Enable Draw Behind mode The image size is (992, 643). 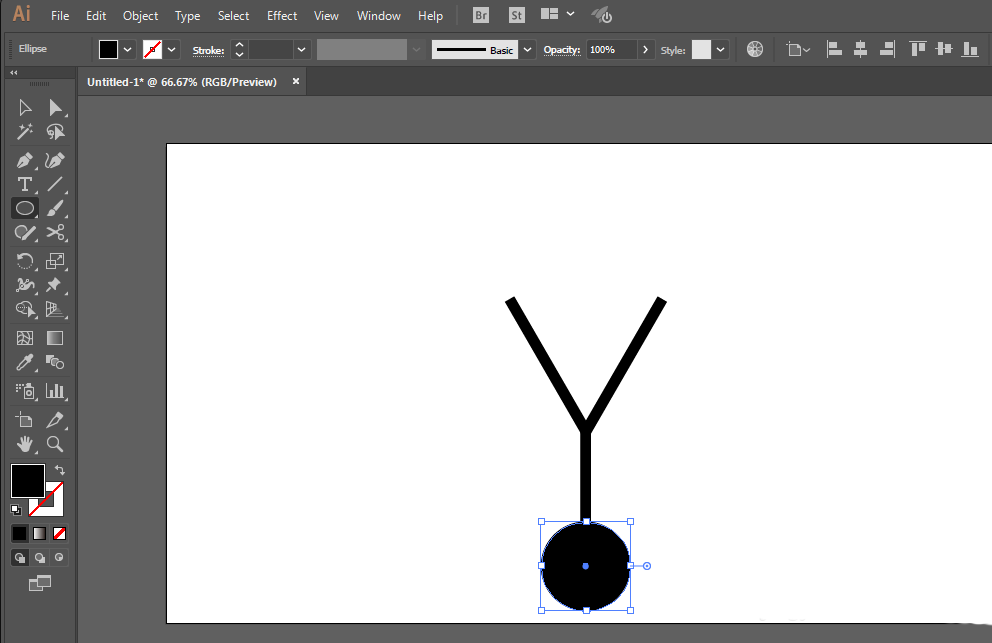pos(40,558)
